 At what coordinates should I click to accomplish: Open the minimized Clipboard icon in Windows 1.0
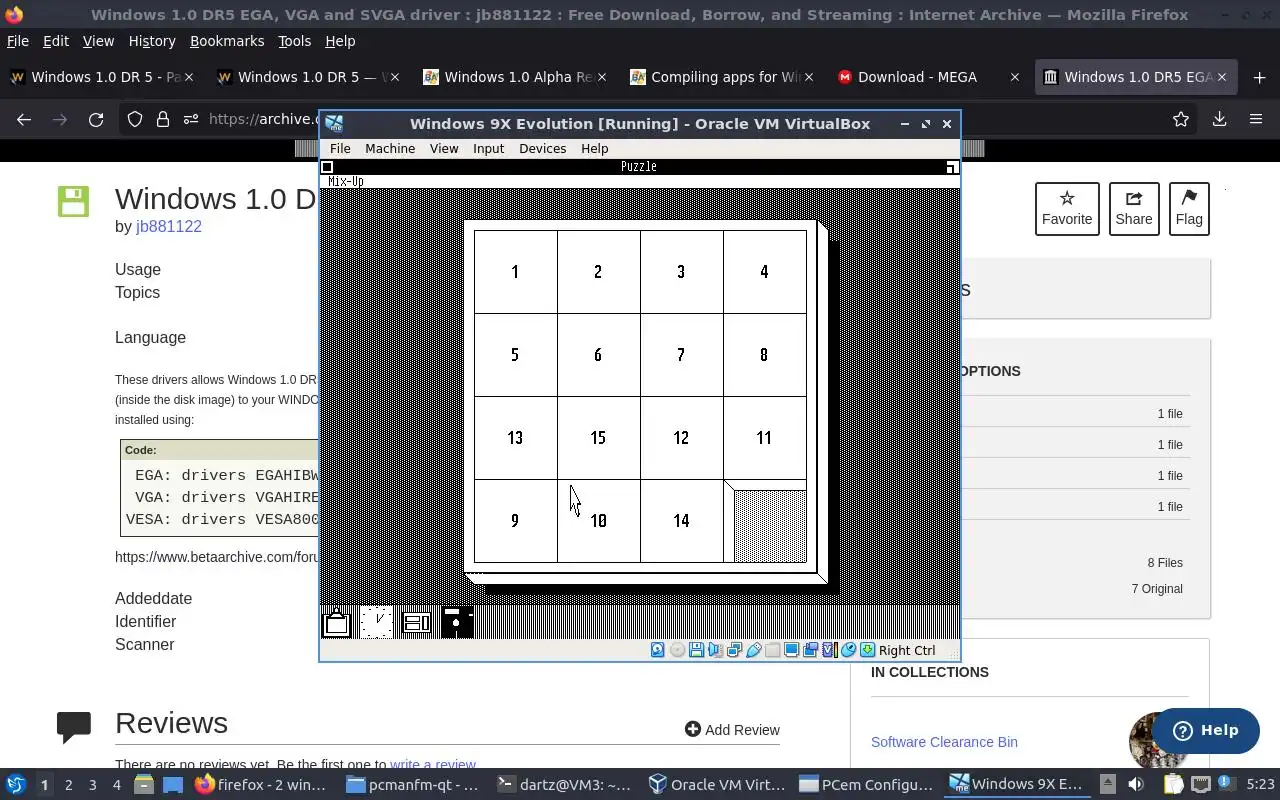tap(337, 622)
